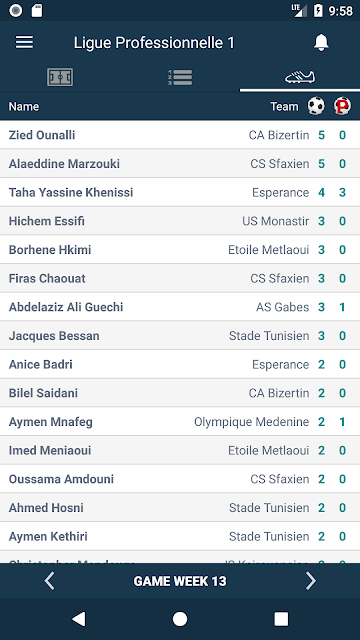
Task: Open Zied Ounalli player row
Action: [x=180, y=135]
